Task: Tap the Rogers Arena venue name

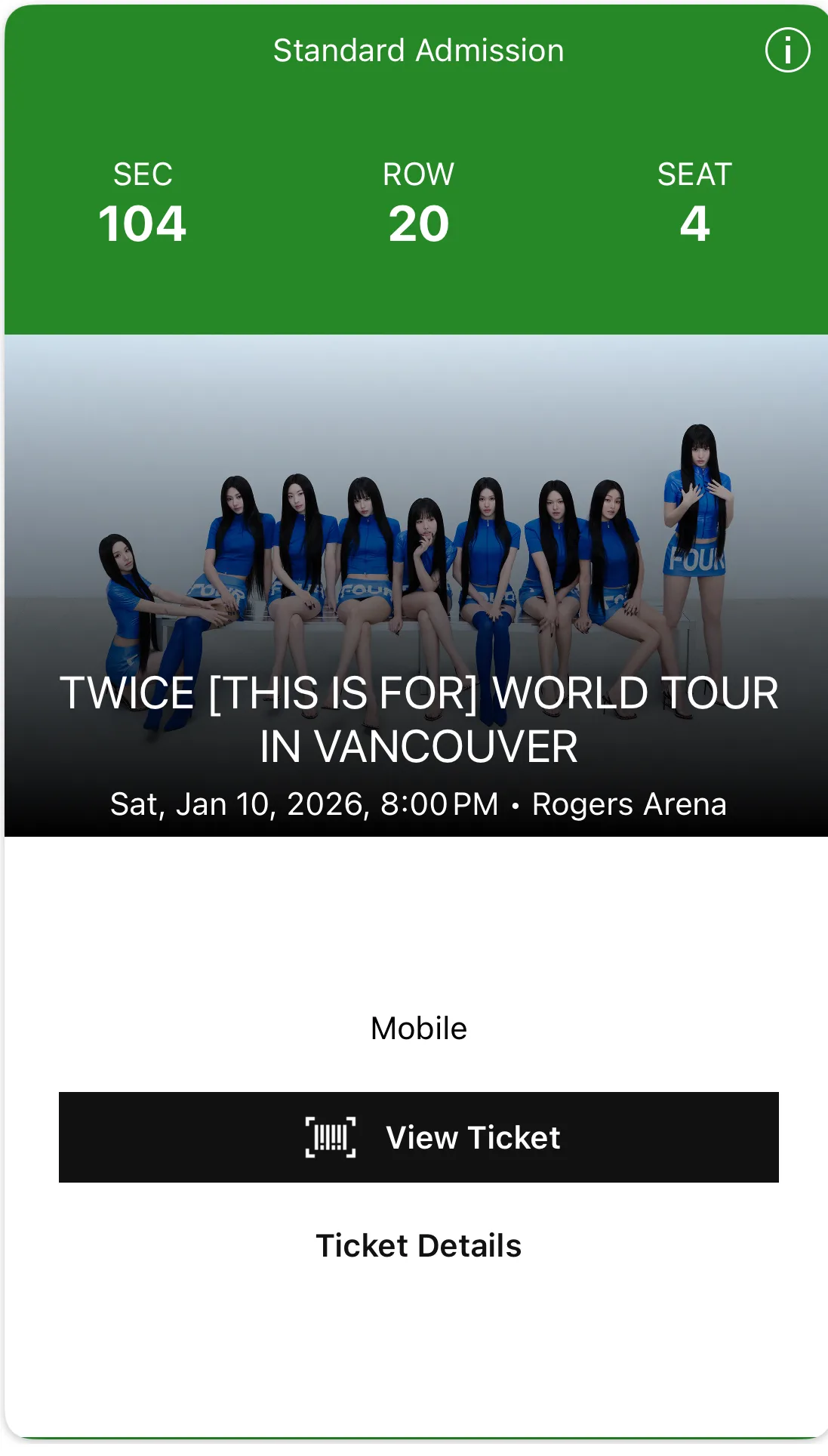Action: 629,804
